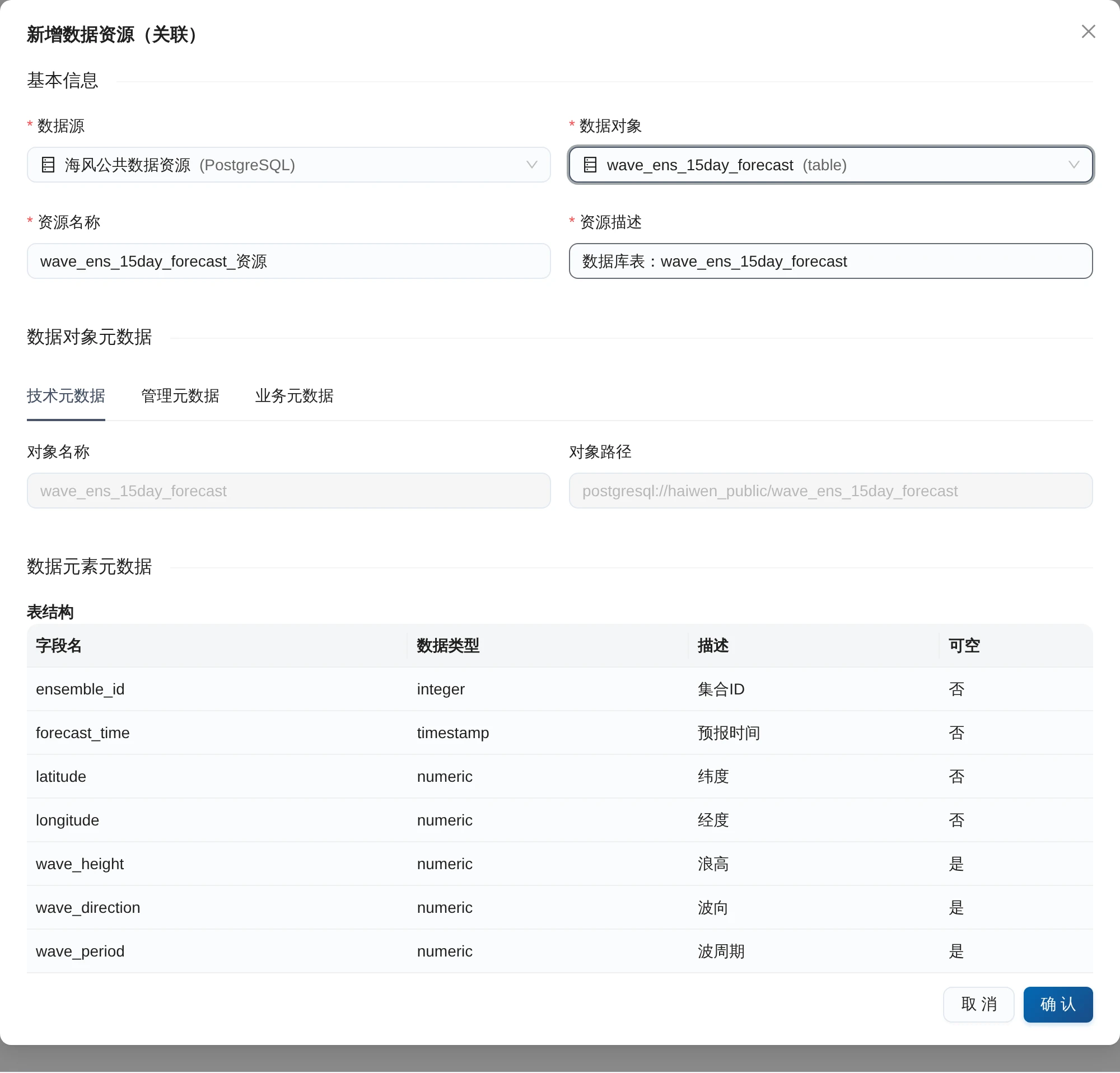
Task: Edit the 资源描述 input field
Action: 830,261
